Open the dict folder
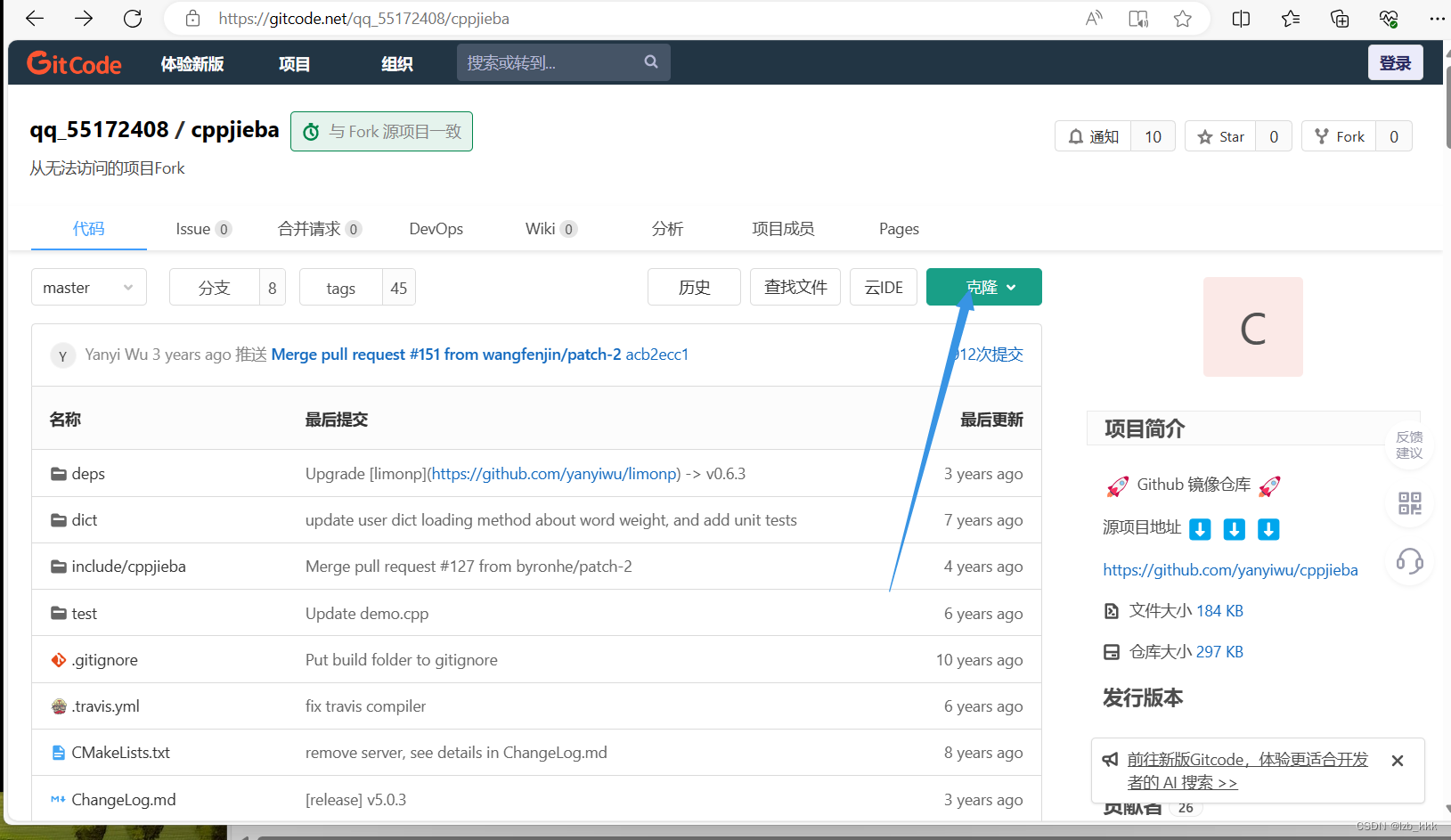This screenshot has height=840, width=1451. coord(85,520)
